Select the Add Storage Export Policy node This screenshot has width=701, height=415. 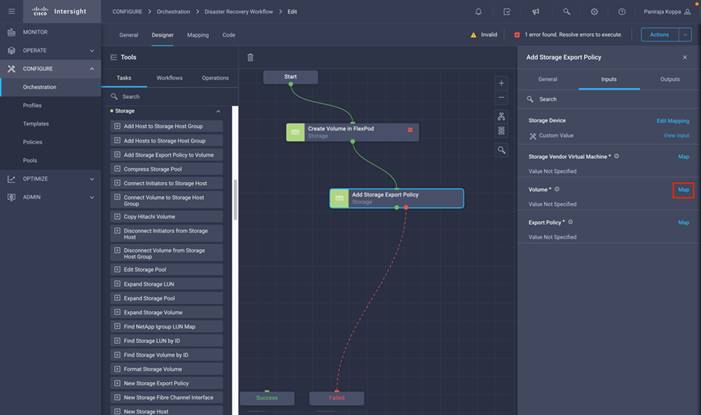click(x=397, y=198)
